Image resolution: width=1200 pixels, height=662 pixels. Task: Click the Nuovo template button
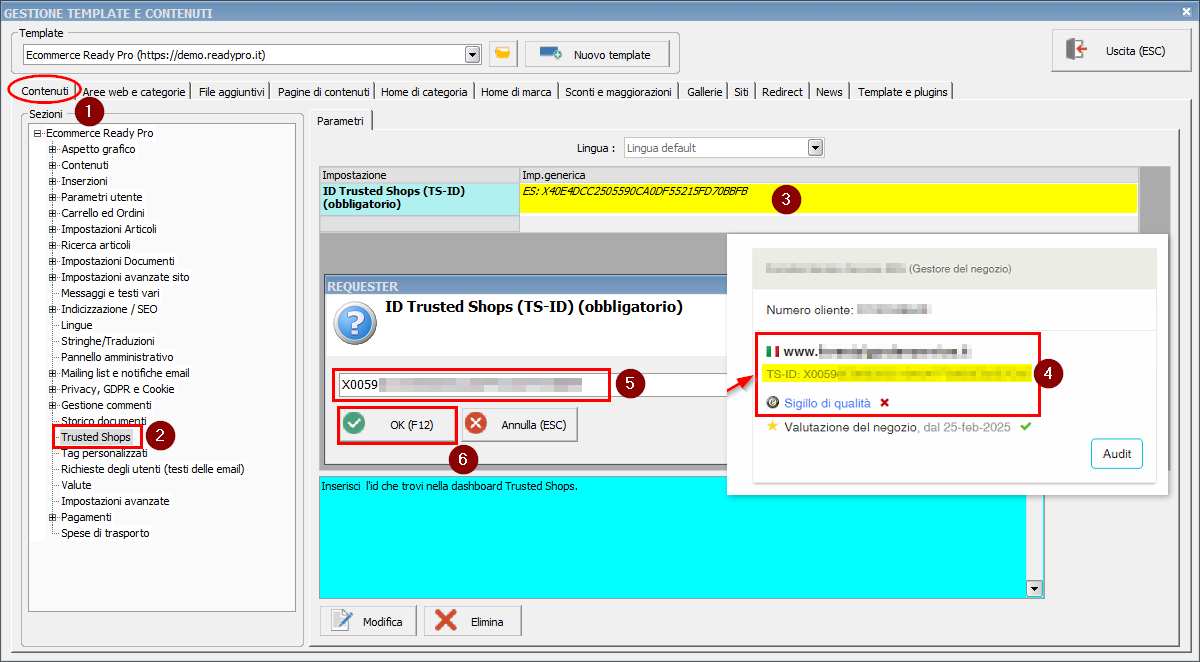click(x=597, y=54)
